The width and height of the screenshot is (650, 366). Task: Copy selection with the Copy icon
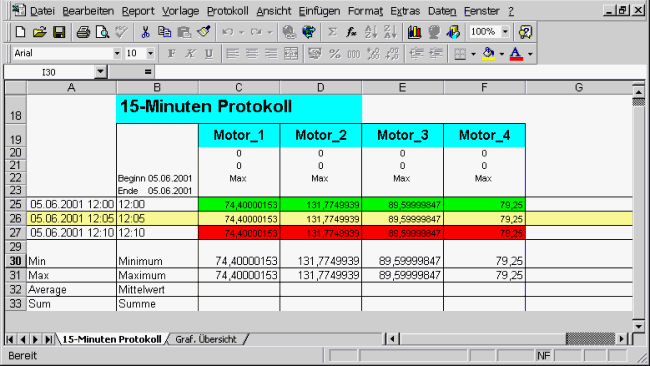click(165, 32)
